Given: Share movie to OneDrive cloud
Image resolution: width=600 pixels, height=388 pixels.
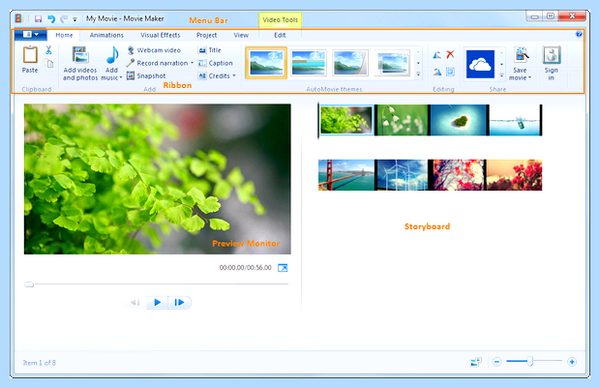Looking at the screenshot, I should (x=480, y=64).
